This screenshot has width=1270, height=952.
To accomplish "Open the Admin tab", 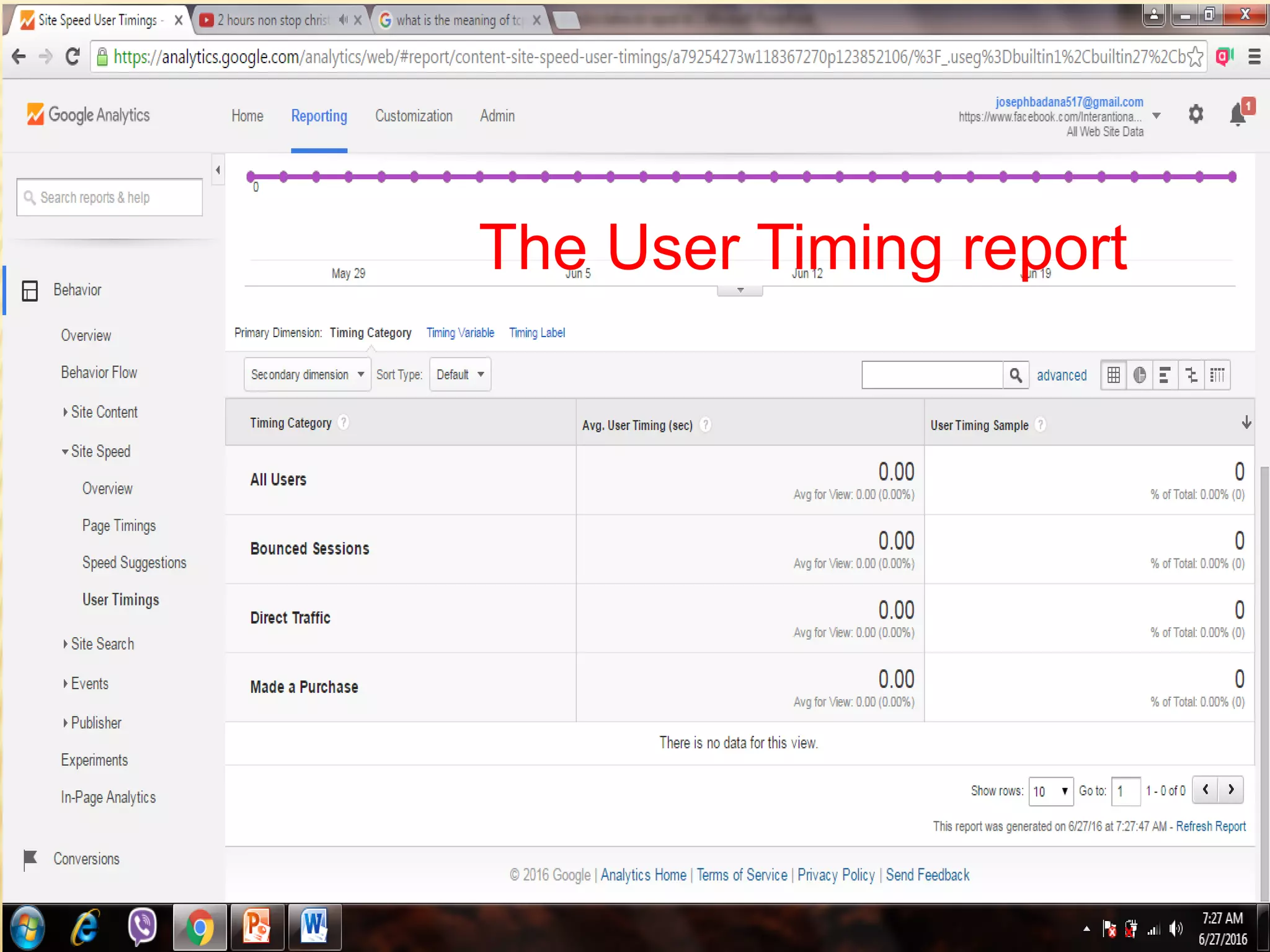I will (497, 116).
